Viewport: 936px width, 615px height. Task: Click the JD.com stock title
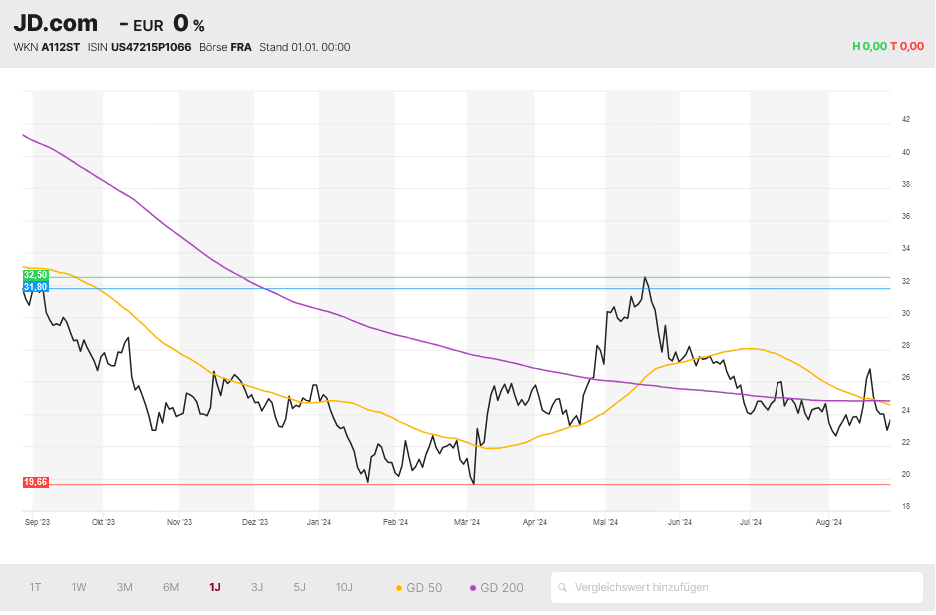pyautogui.click(x=56, y=23)
